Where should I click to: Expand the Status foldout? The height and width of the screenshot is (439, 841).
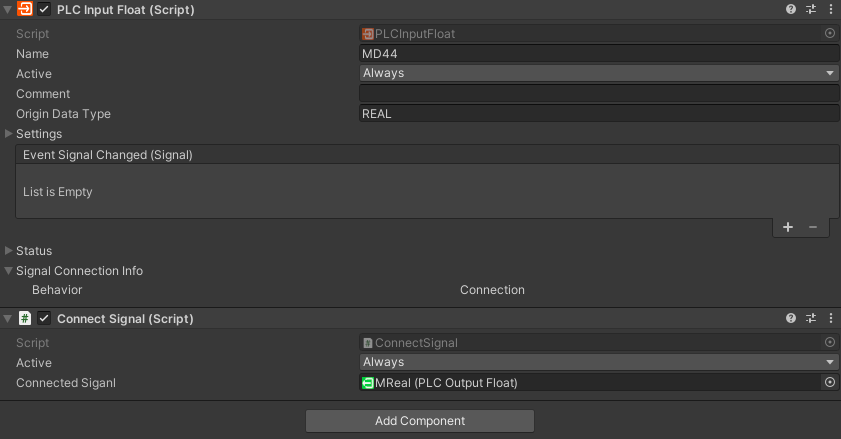tap(9, 251)
